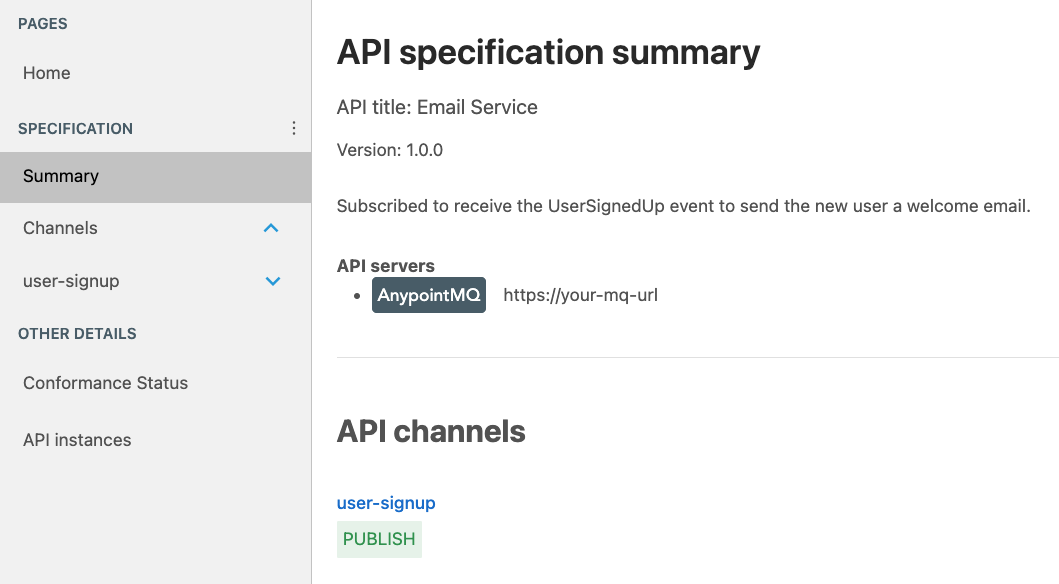The height and width of the screenshot is (584, 1059).
Task: Select the Summary page in sidebar
Action: tap(60, 175)
